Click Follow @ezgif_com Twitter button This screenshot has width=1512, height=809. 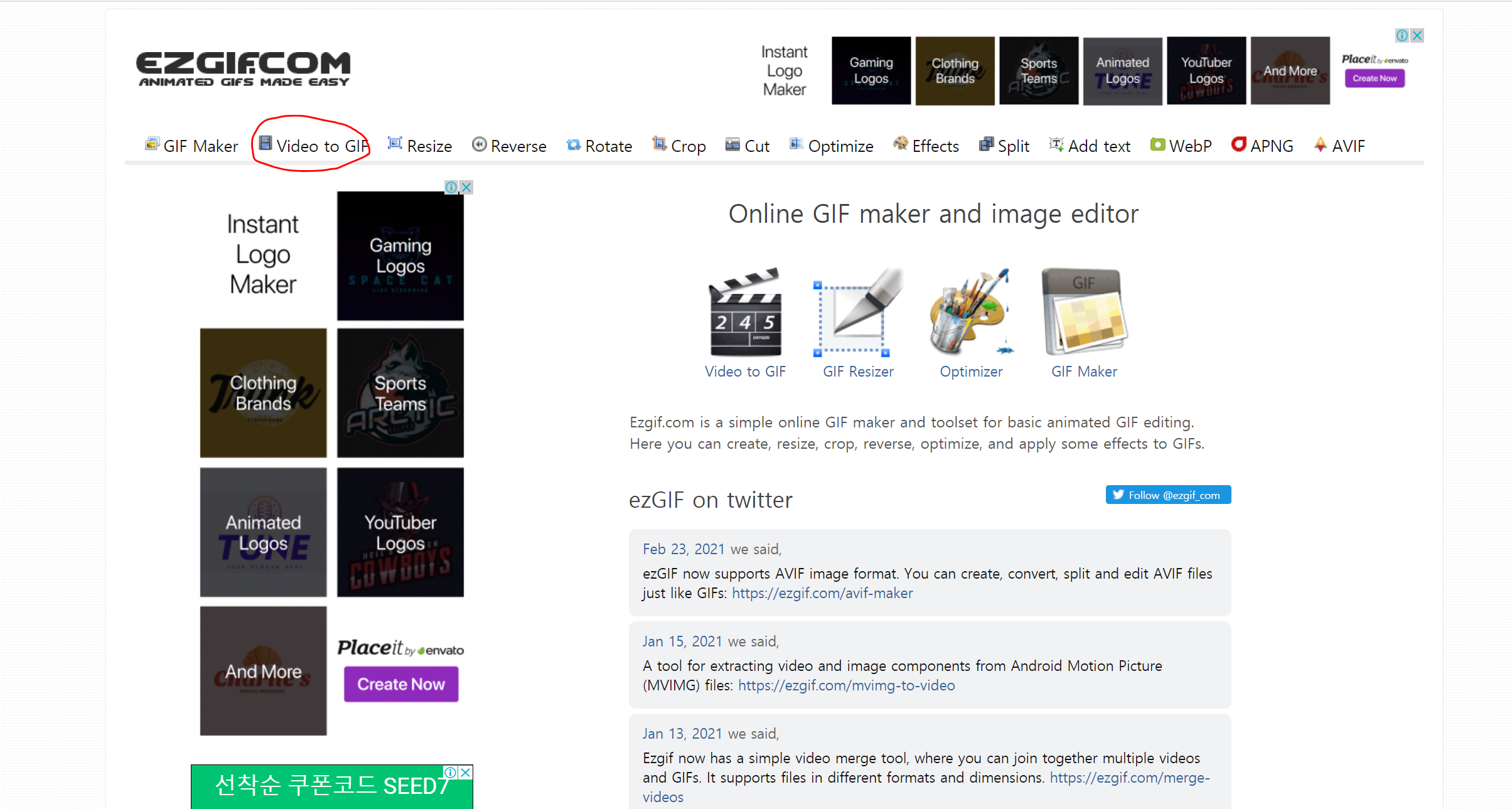pos(1168,495)
